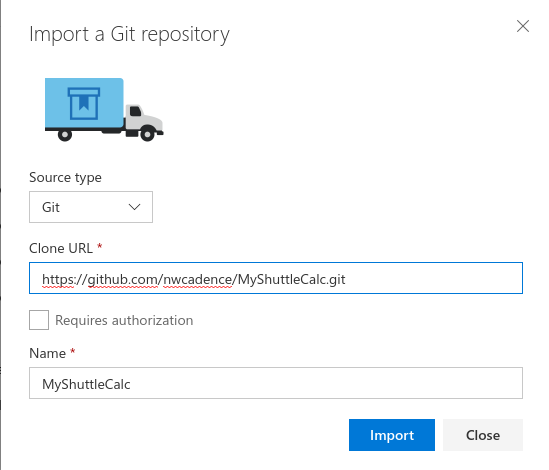
Task: Open the Git source type combo box
Action: (91, 207)
